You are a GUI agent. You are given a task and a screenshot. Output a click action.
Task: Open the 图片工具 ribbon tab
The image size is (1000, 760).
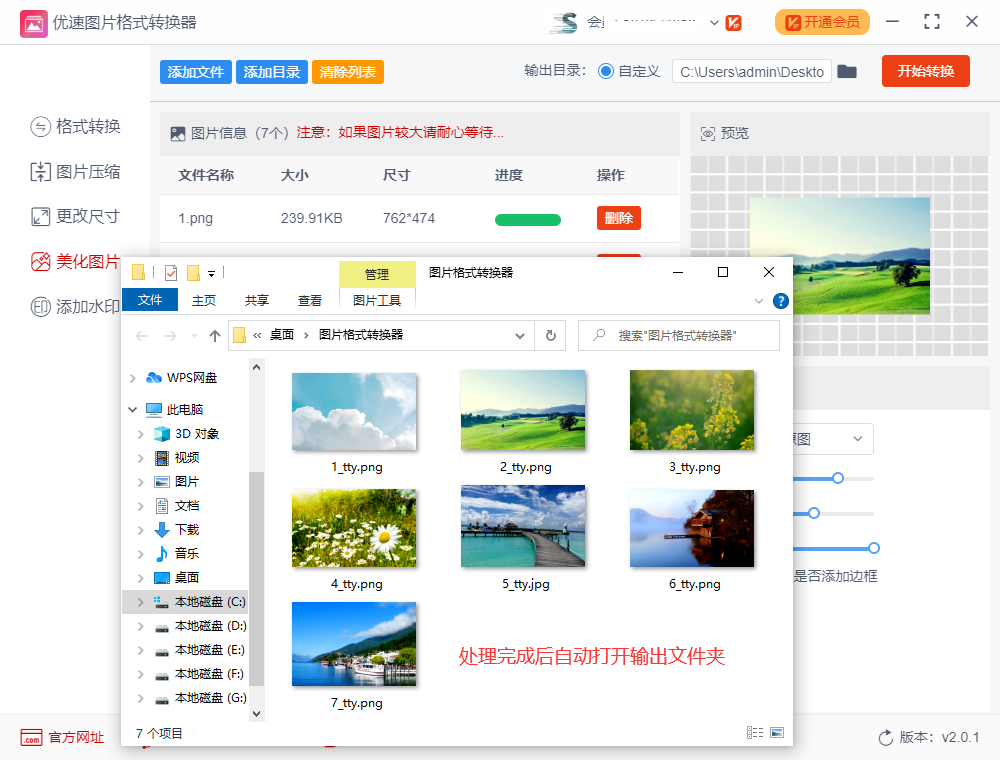click(377, 299)
